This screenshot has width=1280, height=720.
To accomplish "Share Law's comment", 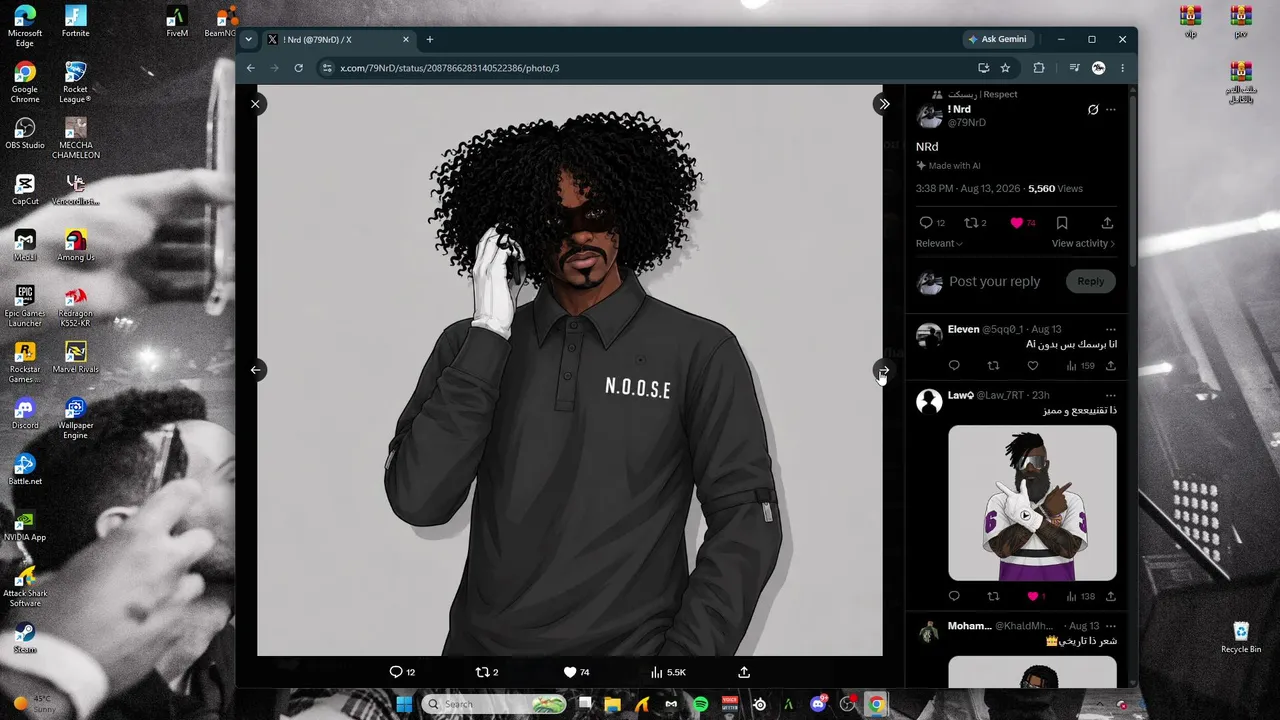I will 1111,596.
